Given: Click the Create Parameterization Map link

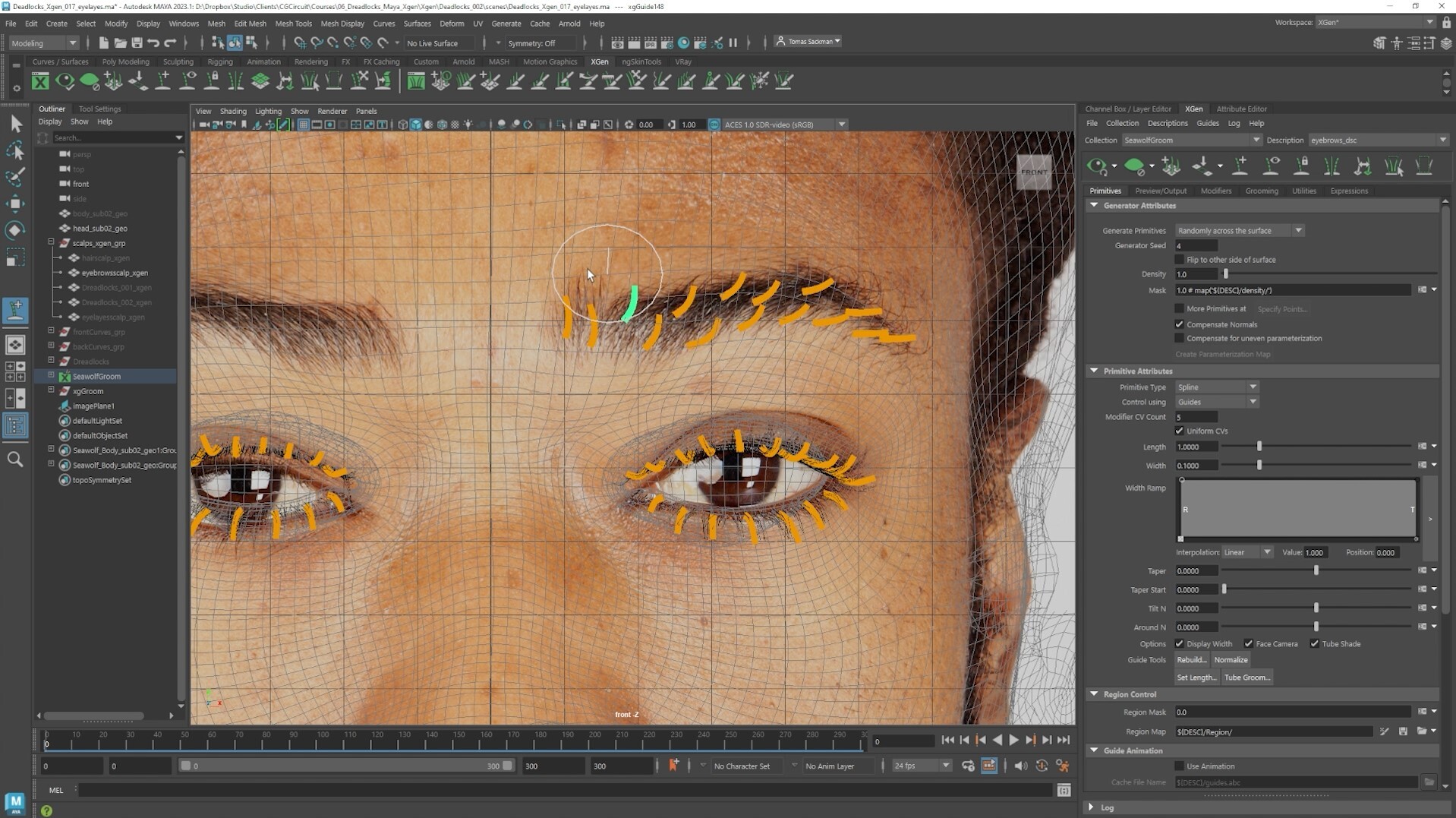Looking at the screenshot, I should [1222, 354].
